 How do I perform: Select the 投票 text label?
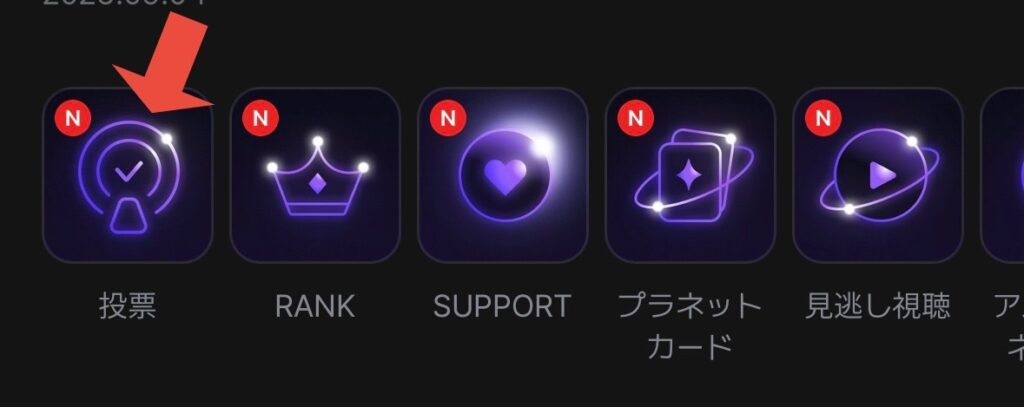coord(127,306)
